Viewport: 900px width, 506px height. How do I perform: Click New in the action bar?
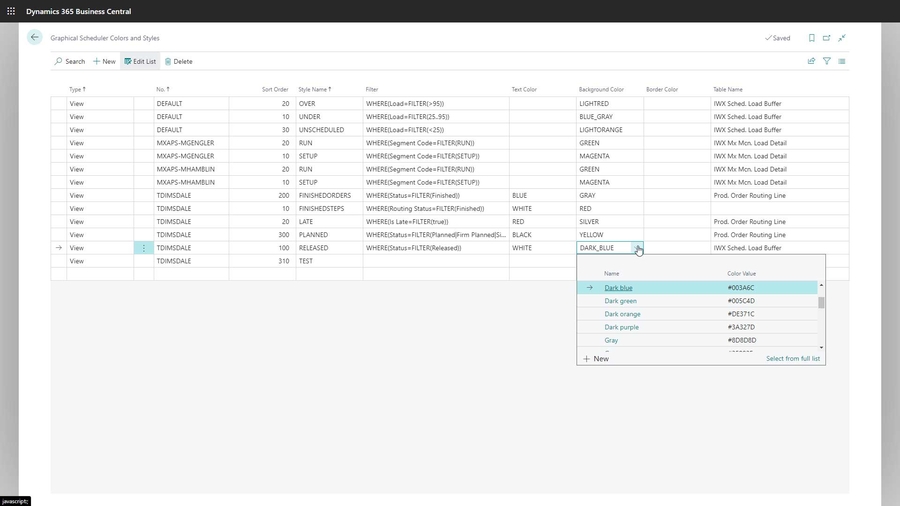[x=104, y=61]
